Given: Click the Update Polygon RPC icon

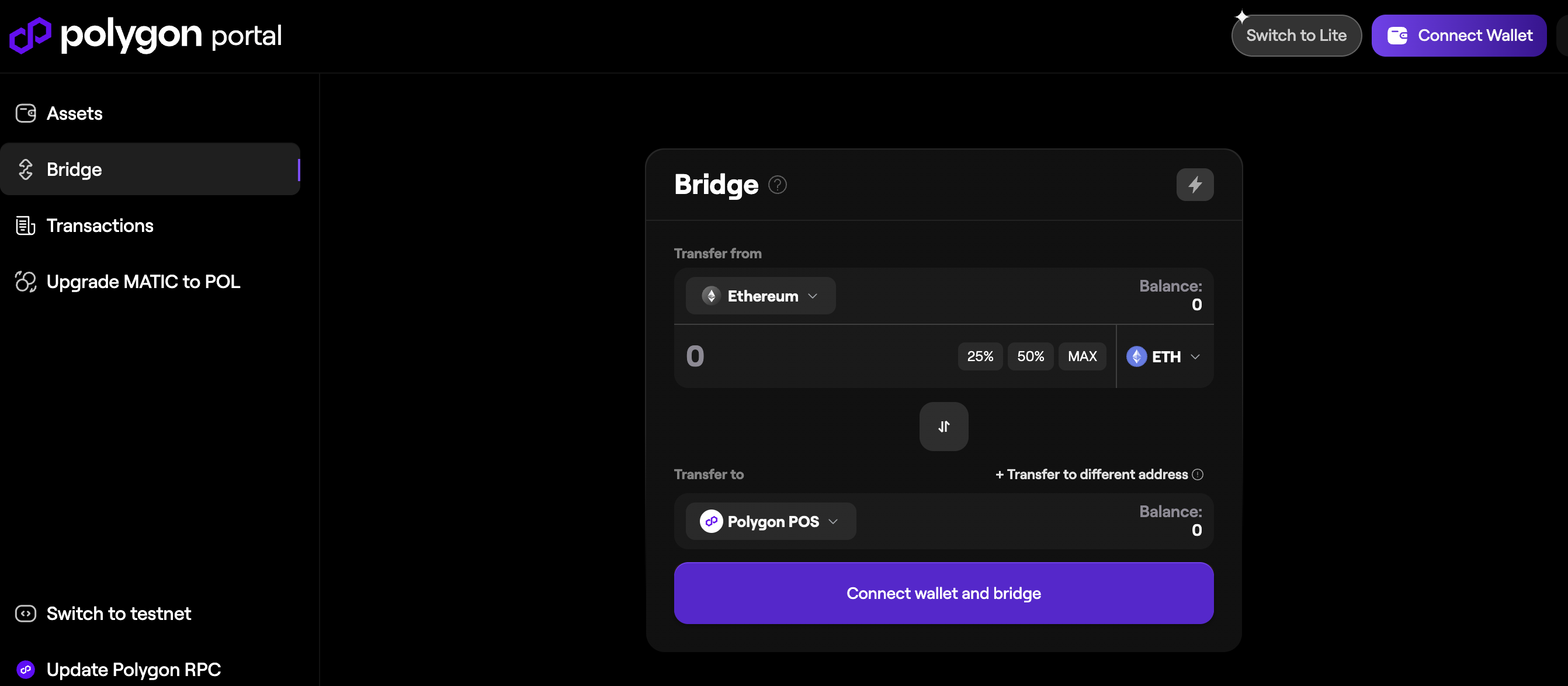Looking at the screenshot, I should (26, 670).
